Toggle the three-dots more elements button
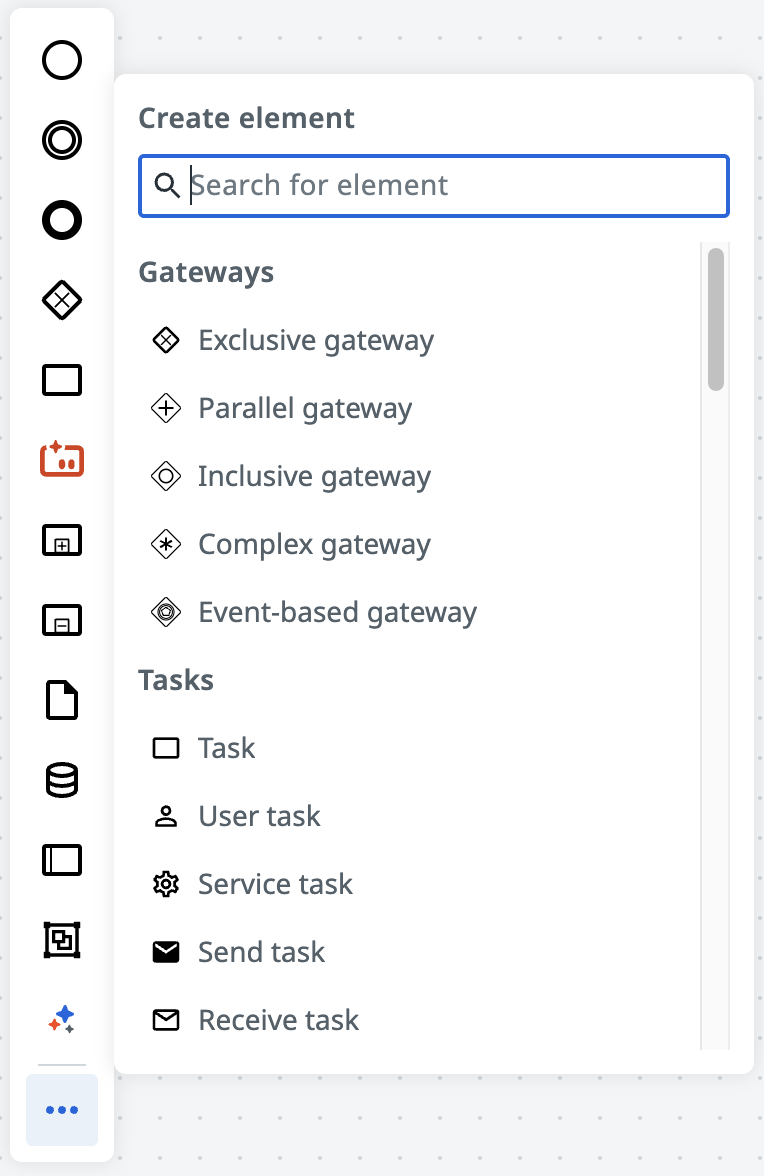 61,1110
